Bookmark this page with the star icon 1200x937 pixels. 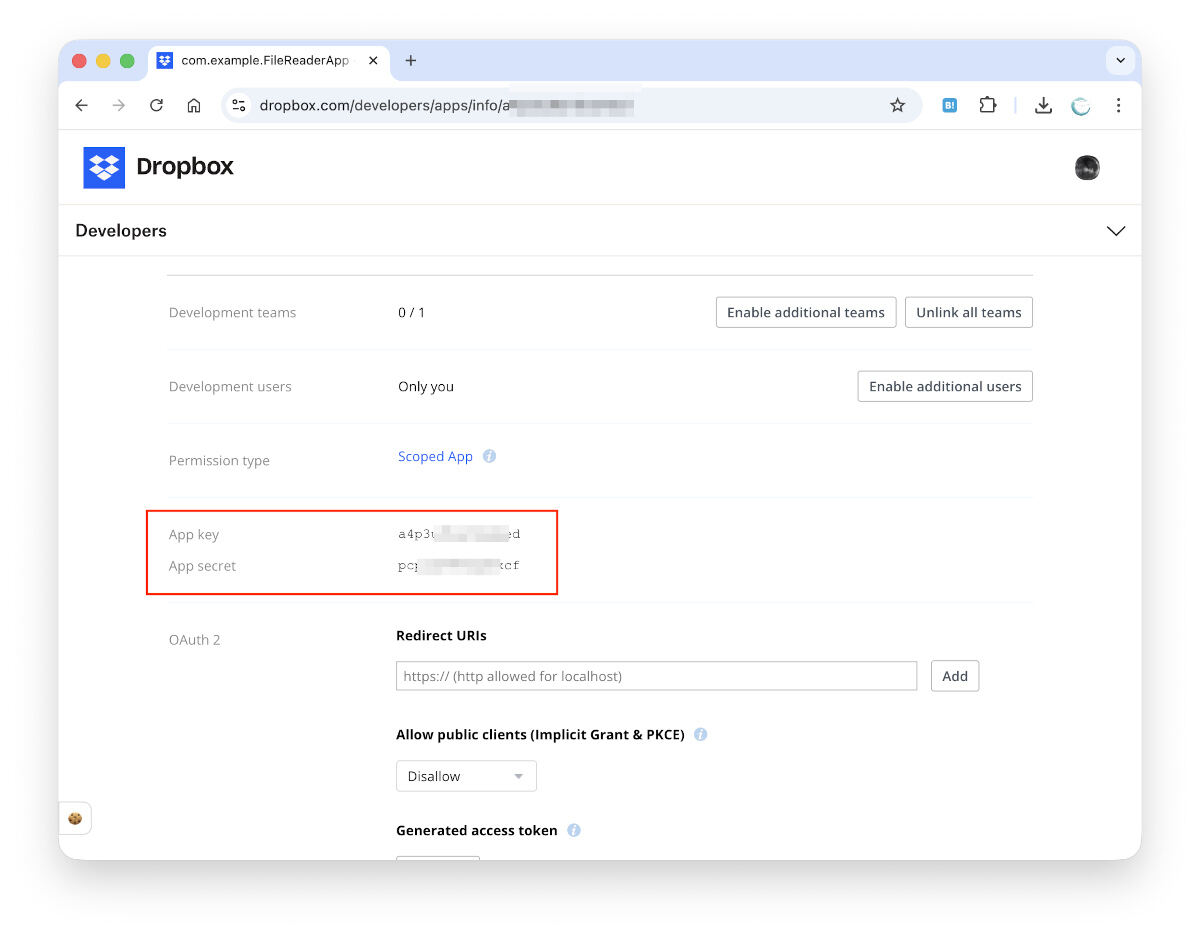point(897,105)
